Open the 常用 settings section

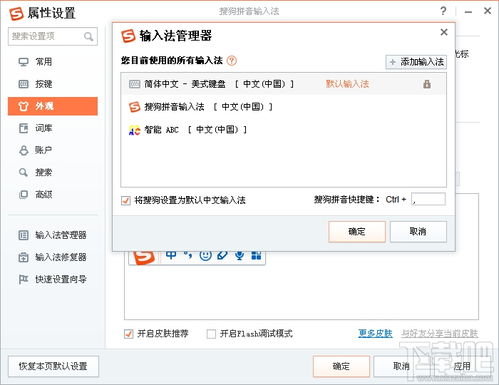pos(53,62)
